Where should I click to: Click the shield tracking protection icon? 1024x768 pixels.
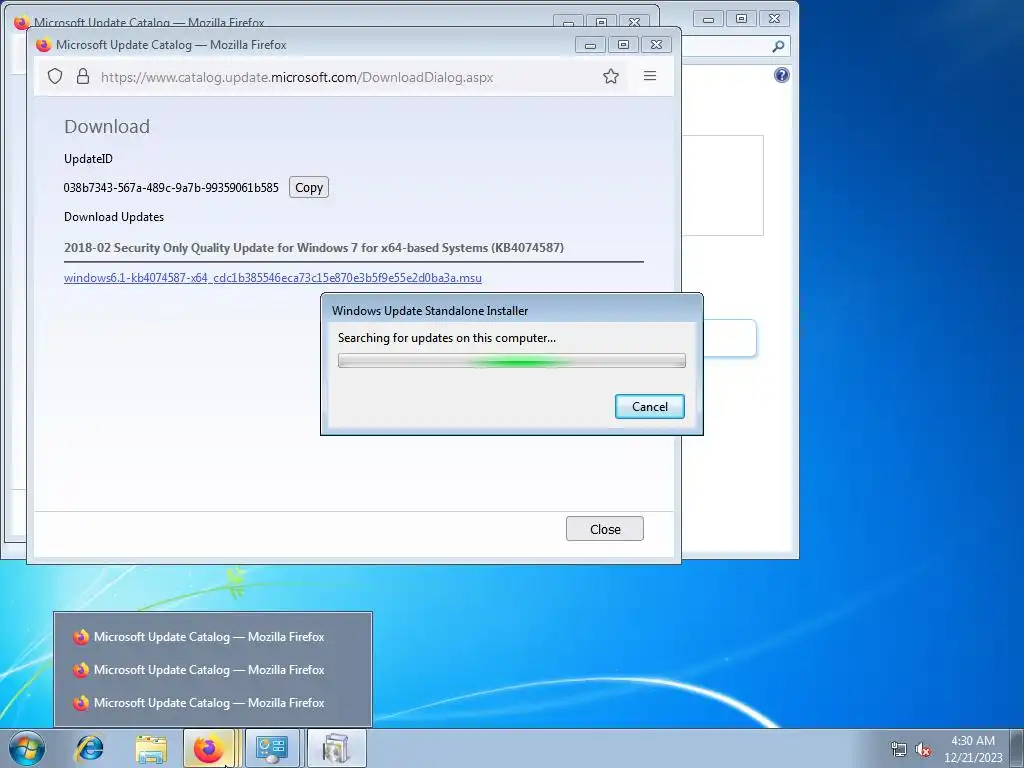(56, 76)
